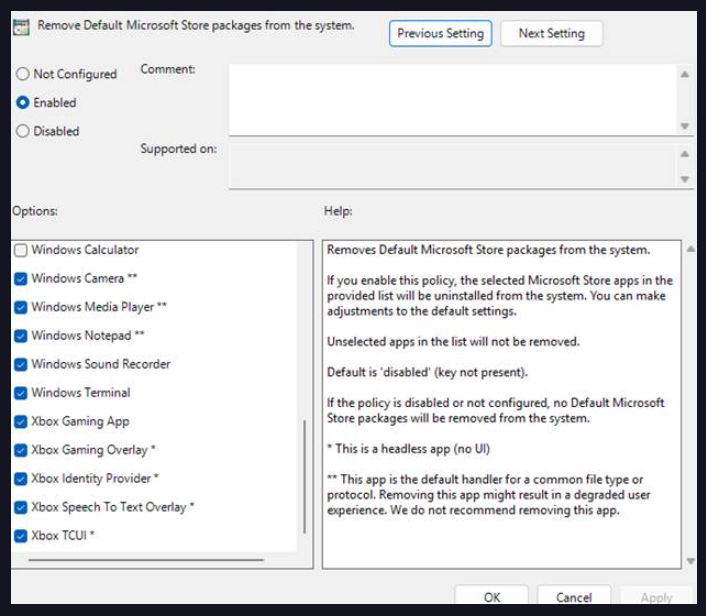Click 'Xbox Speech To Text Overlay *' label
The height and width of the screenshot is (616, 706).
tap(113, 507)
